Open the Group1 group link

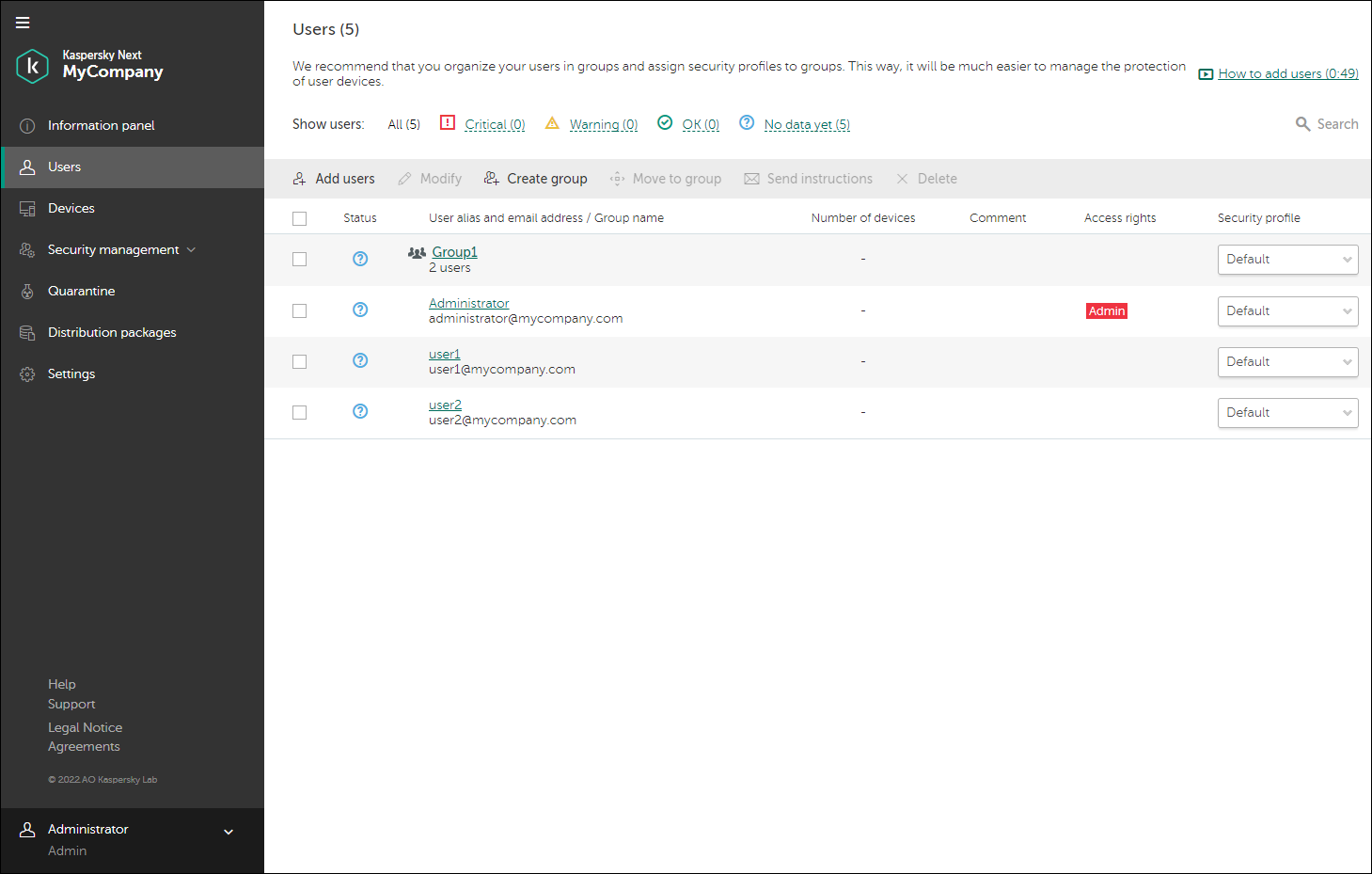(x=454, y=251)
